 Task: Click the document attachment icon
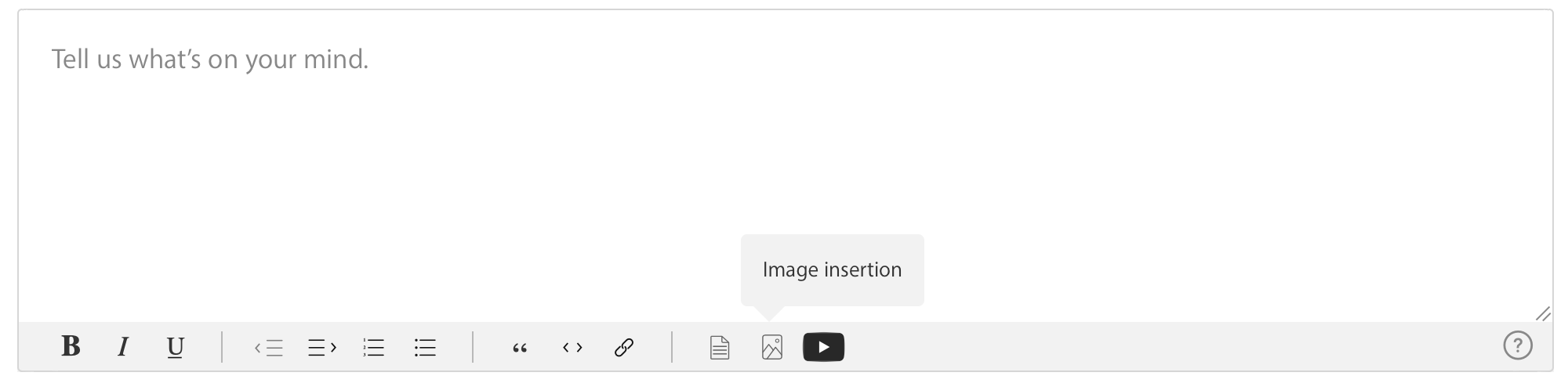pyautogui.click(x=720, y=347)
